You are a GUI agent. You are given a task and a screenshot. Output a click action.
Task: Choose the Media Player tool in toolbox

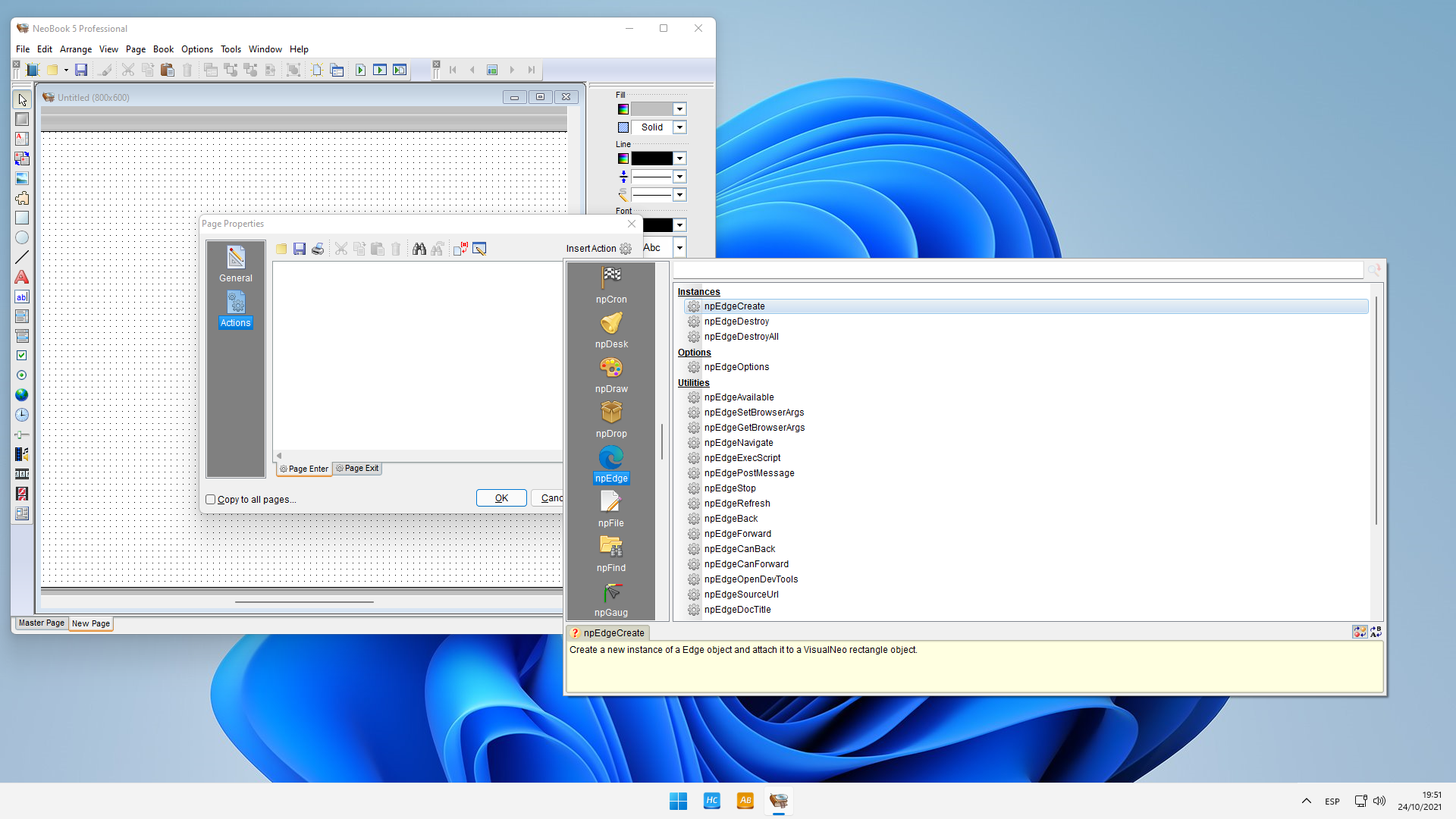click(x=22, y=454)
